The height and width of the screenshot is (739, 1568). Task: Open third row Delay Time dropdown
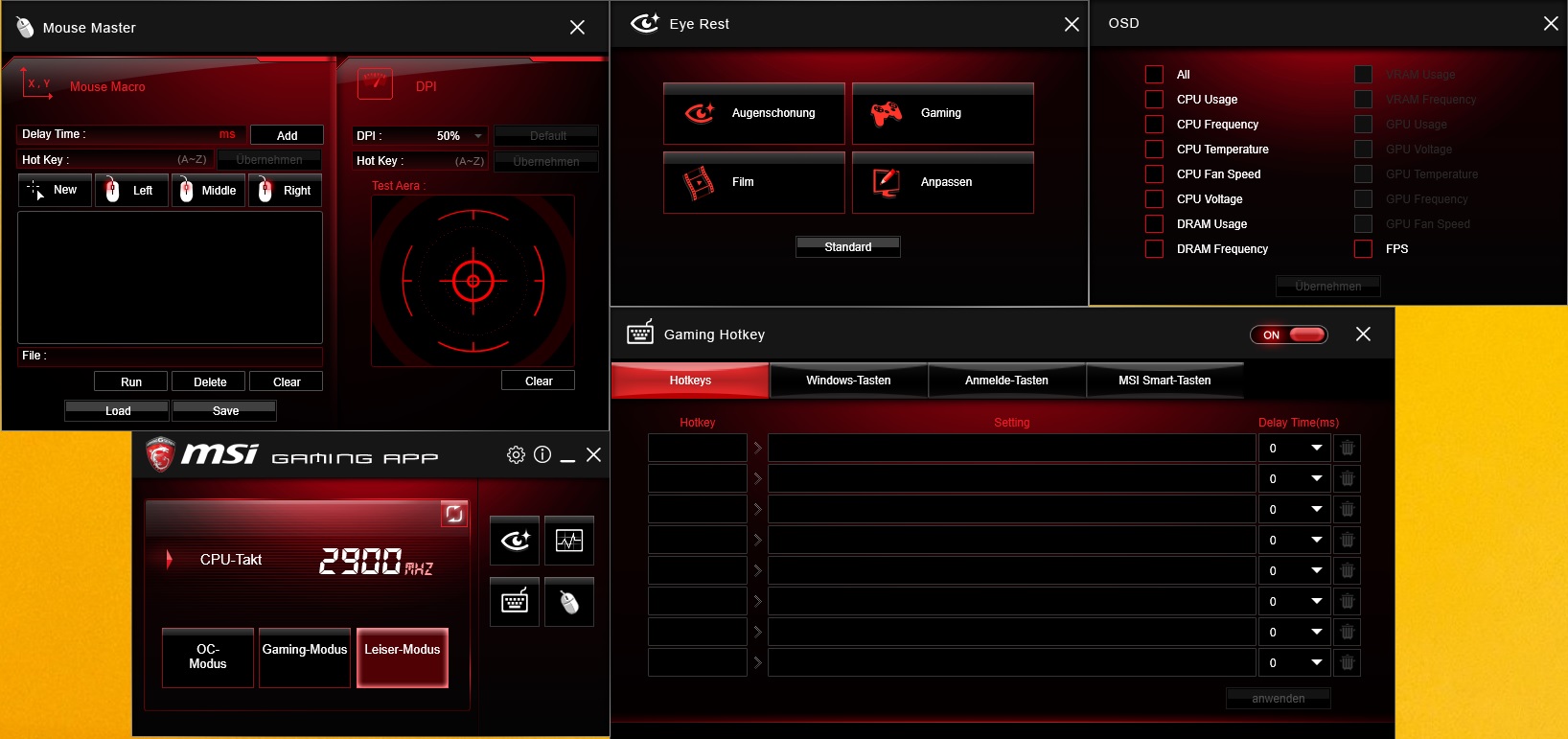pyautogui.click(x=1295, y=509)
